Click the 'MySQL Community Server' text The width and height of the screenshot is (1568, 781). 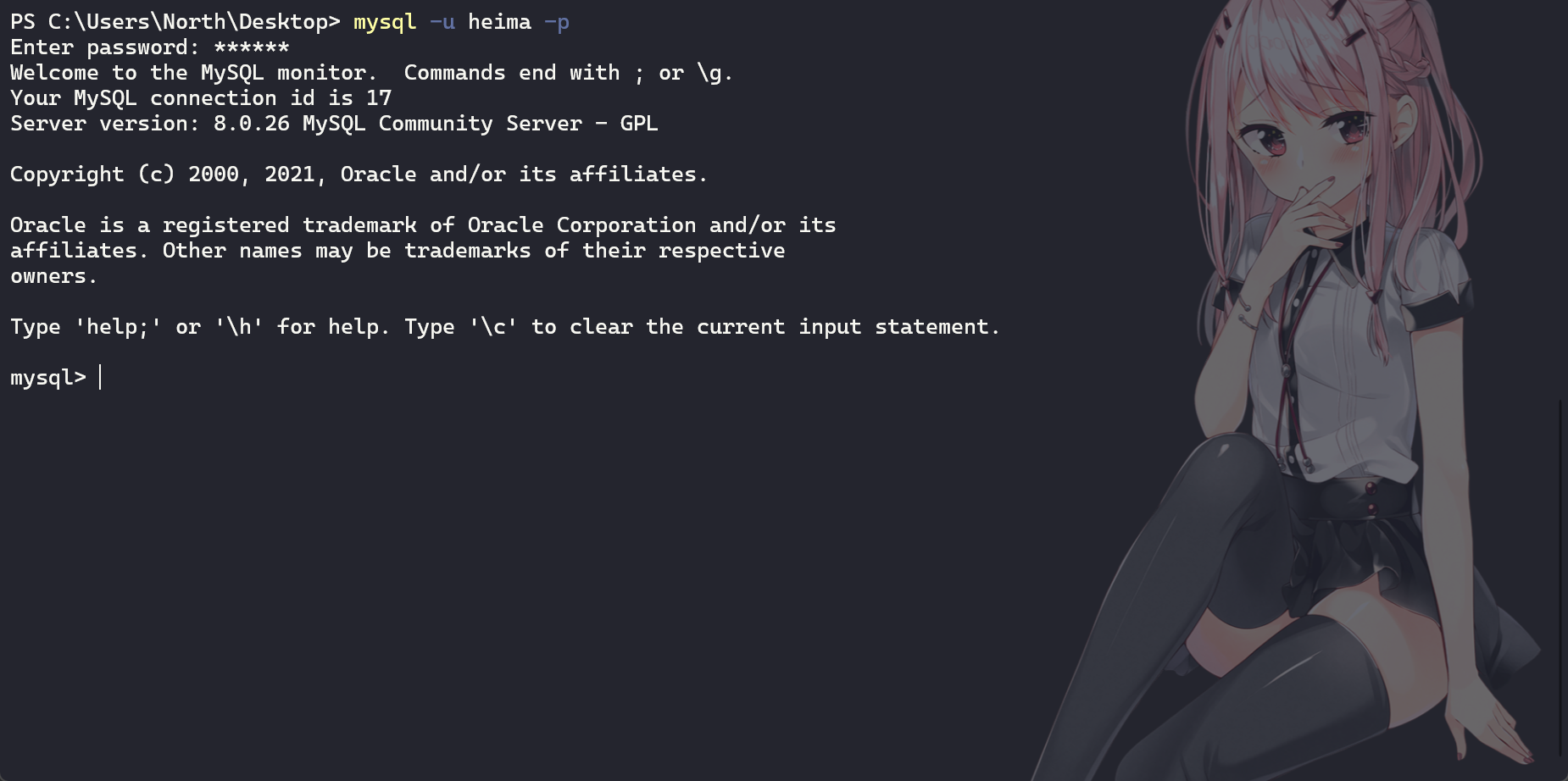coord(442,124)
